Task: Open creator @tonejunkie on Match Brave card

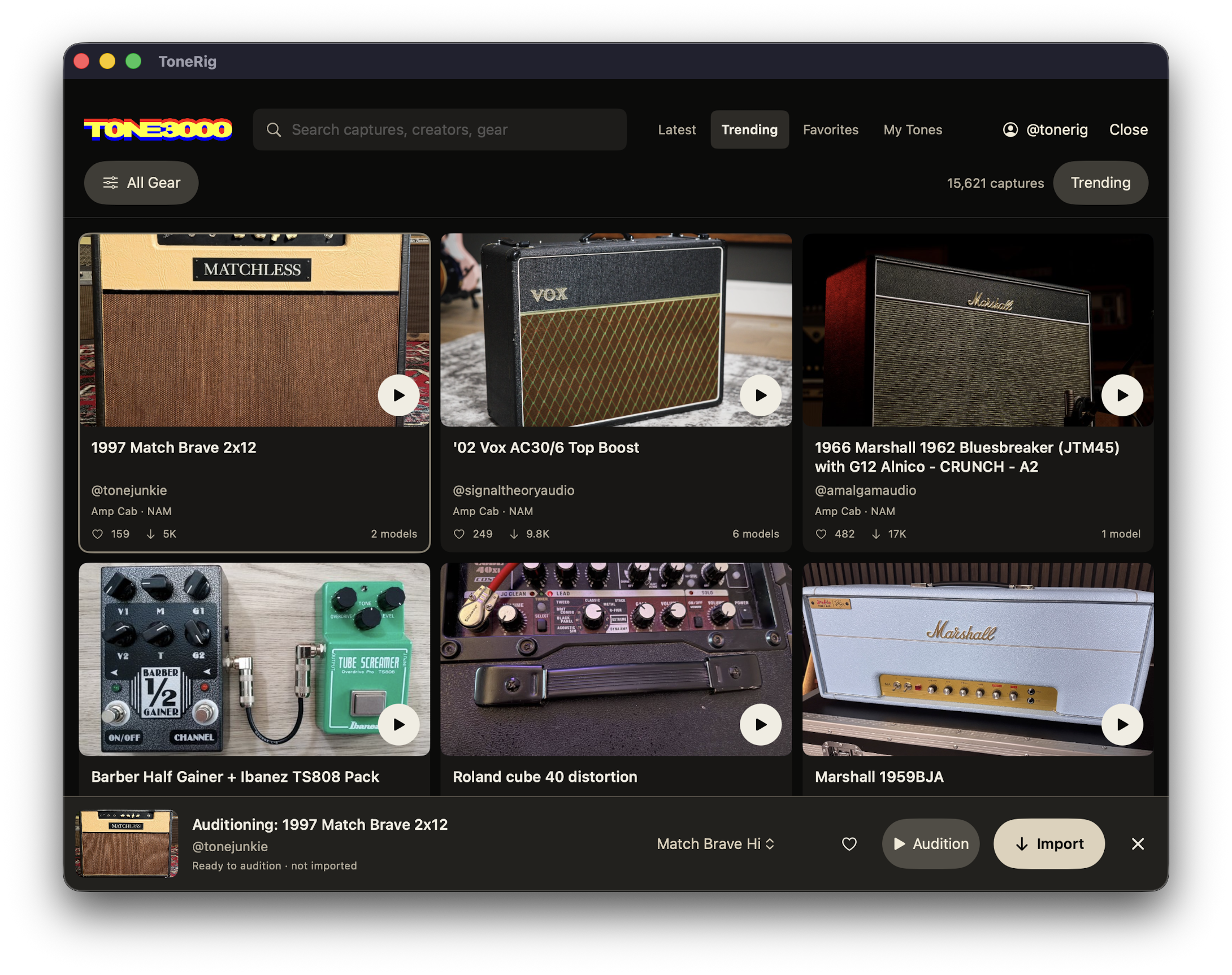Action: coord(129,490)
